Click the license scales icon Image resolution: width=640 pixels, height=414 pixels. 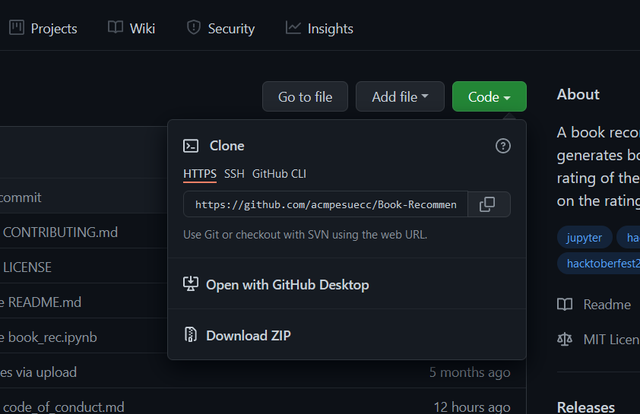pos(564,339)
